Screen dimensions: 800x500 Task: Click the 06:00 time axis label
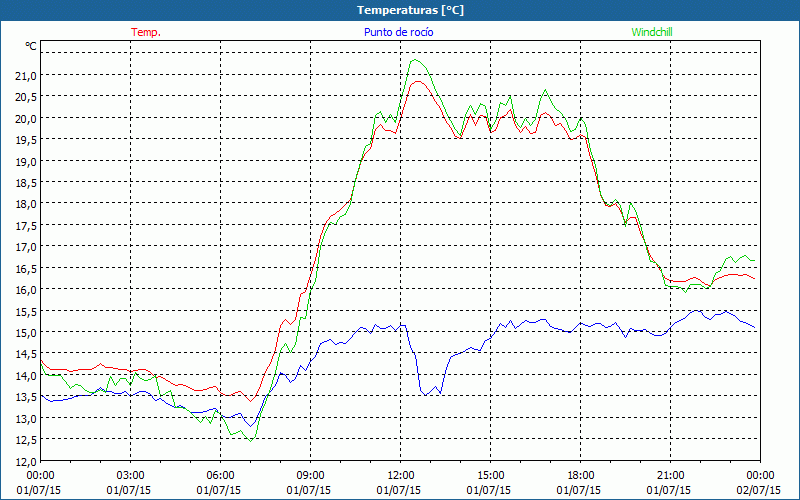pyautogui.click(x=220, y=476)
